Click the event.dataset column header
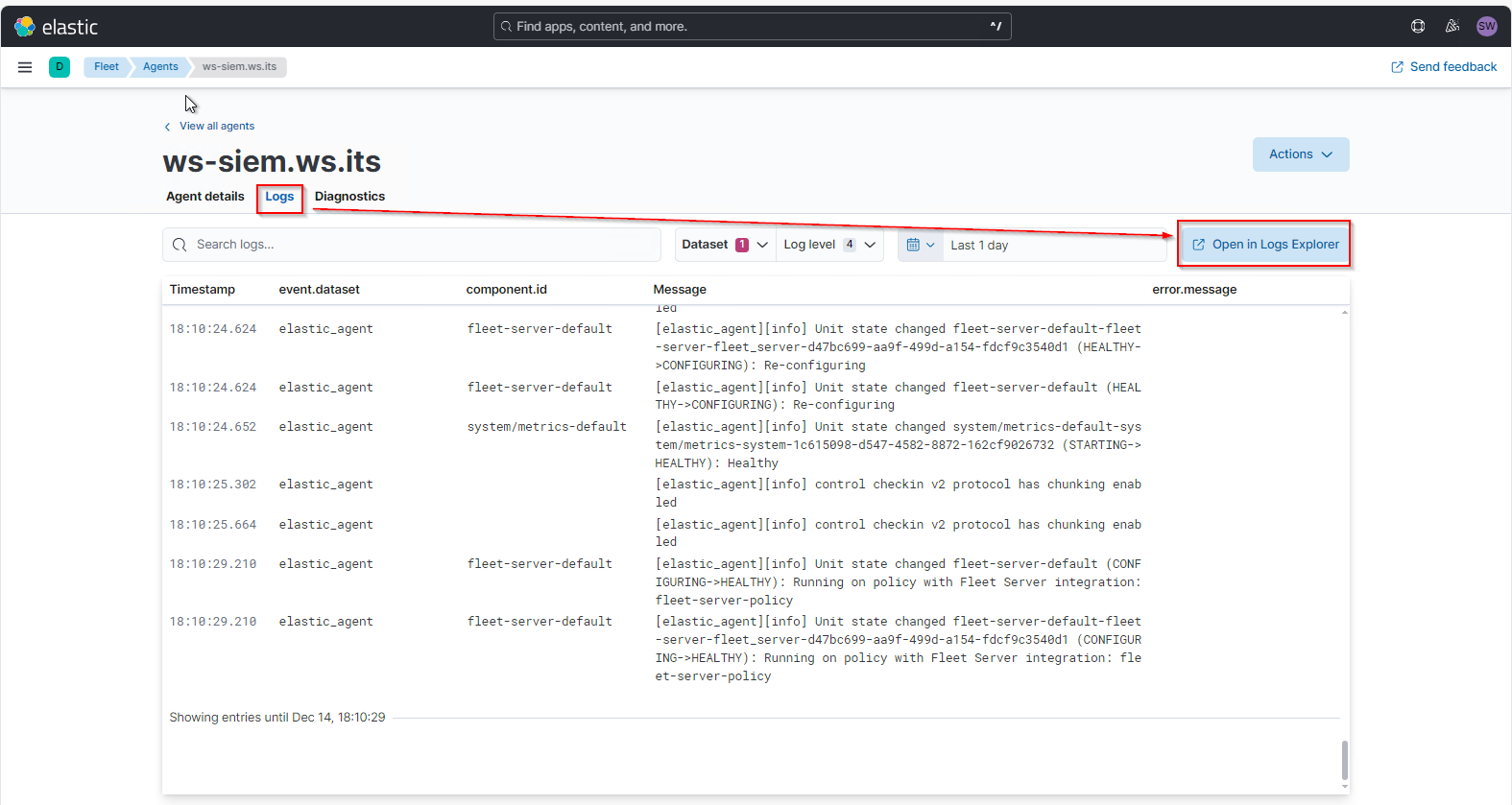 (x=320, y=290)
